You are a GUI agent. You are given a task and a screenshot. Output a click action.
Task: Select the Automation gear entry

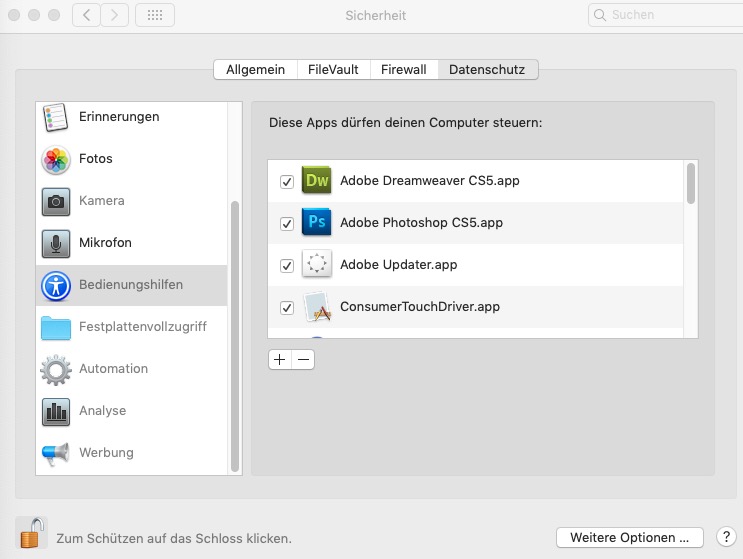point(132,369)
